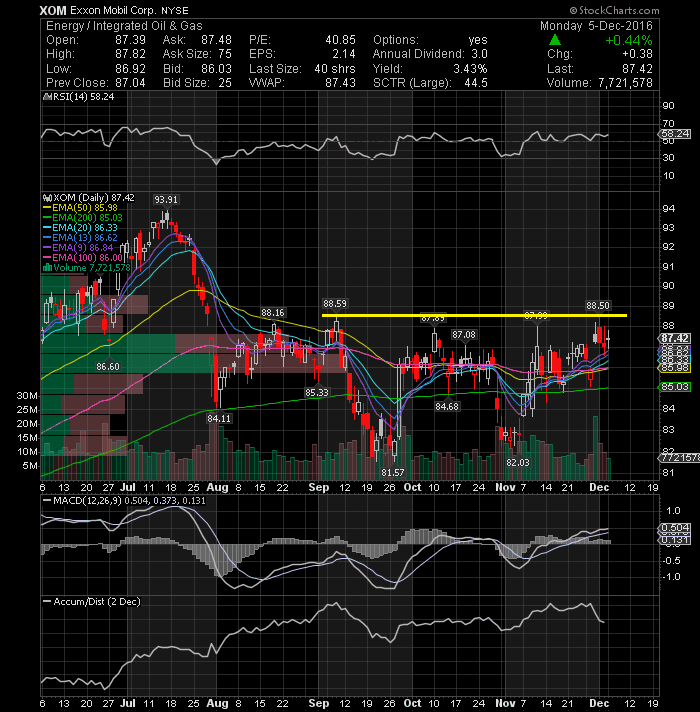Viewport: 700px width, 712px height.
Task: Click the blue EMA(13) legend entry
Action: coord(80,237)
